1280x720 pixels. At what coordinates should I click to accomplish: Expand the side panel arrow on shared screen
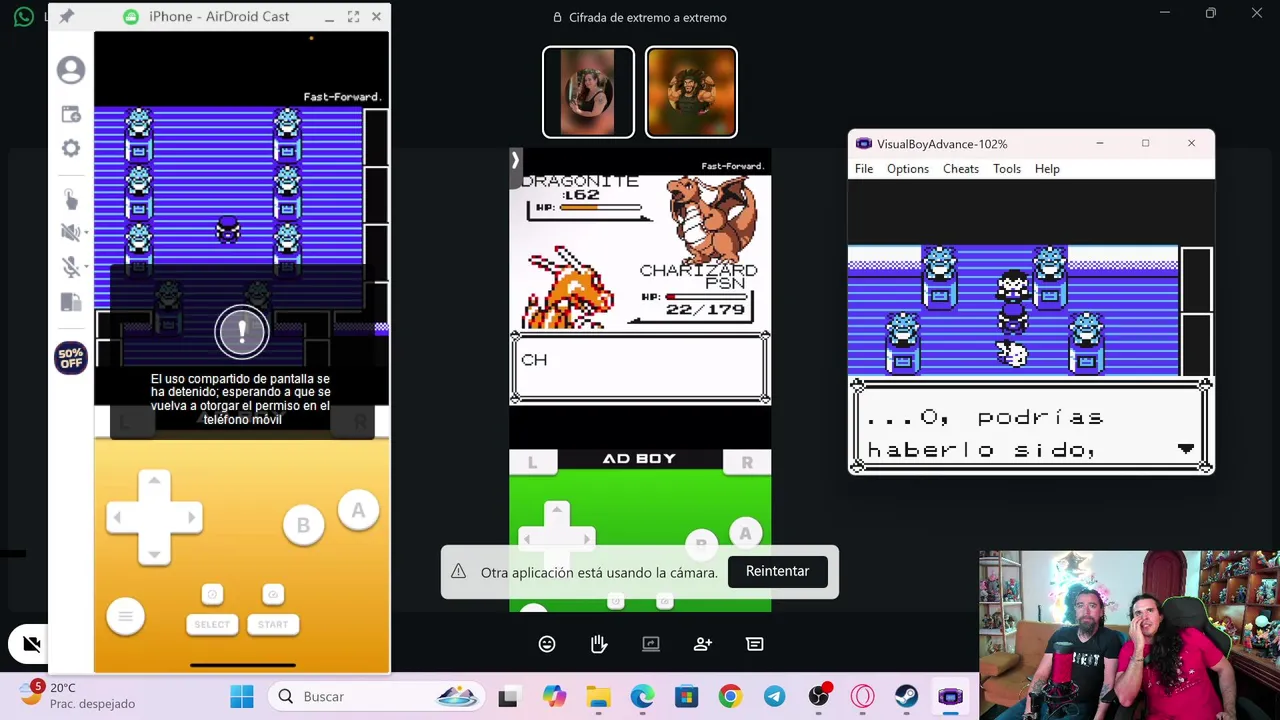(515, 159)
